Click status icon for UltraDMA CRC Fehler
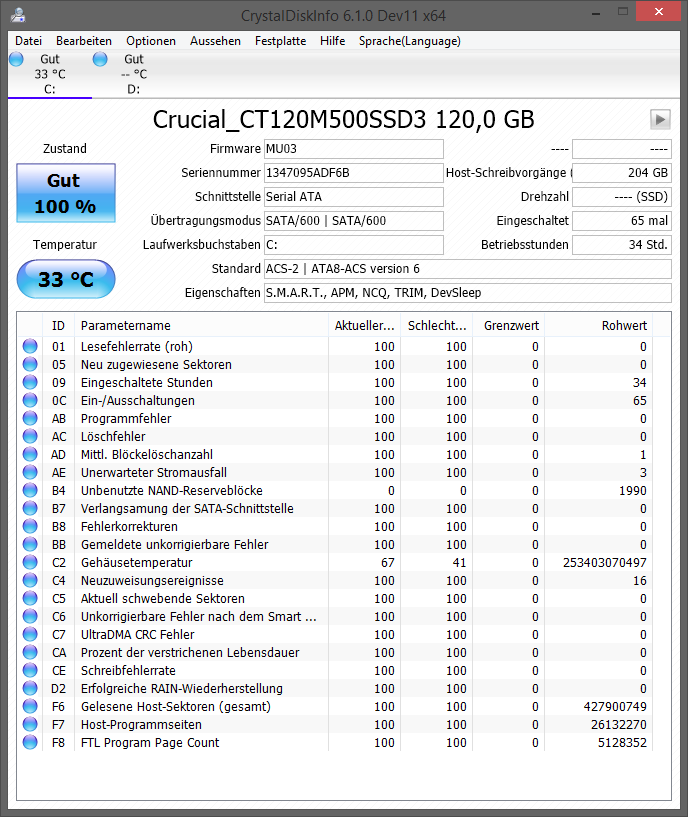688x817 pixels. 30,634
